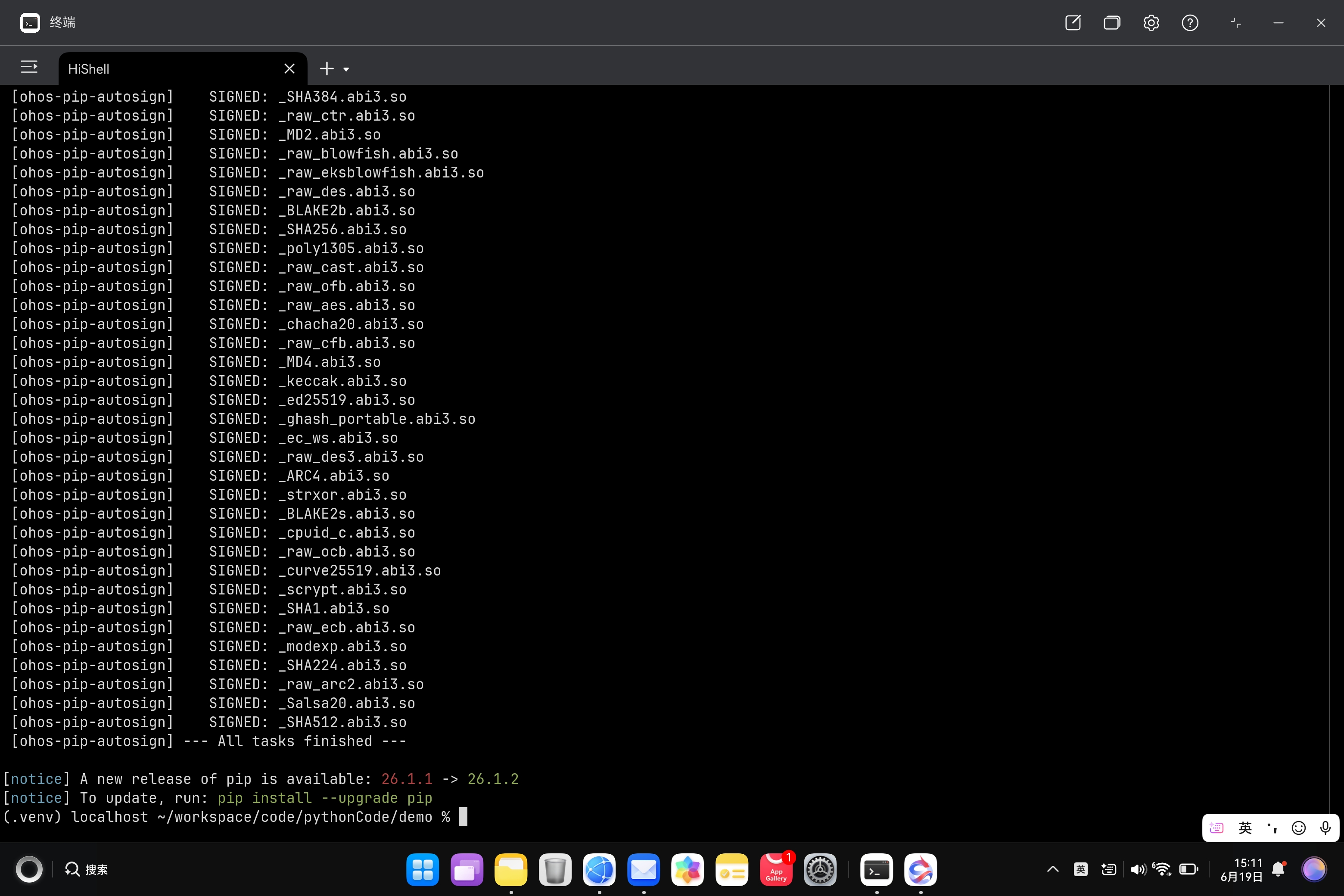Open emoji picker in IME bar
The height and width of the screenshot is (896, 1344).
[1299, 828]
